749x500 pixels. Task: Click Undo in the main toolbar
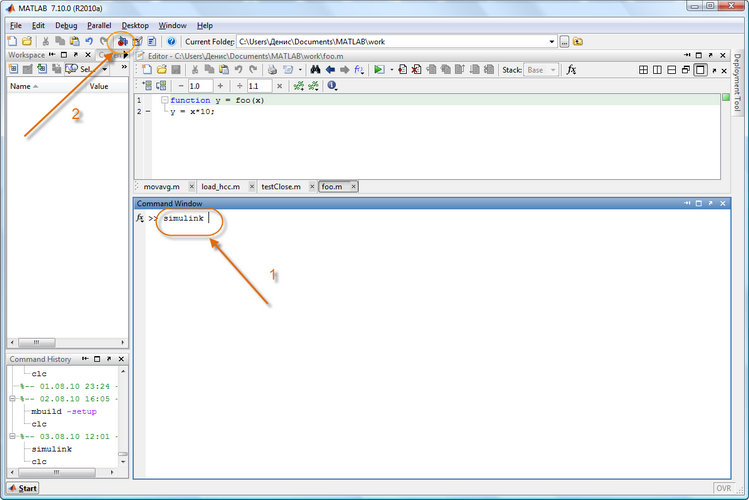[89, 42]
